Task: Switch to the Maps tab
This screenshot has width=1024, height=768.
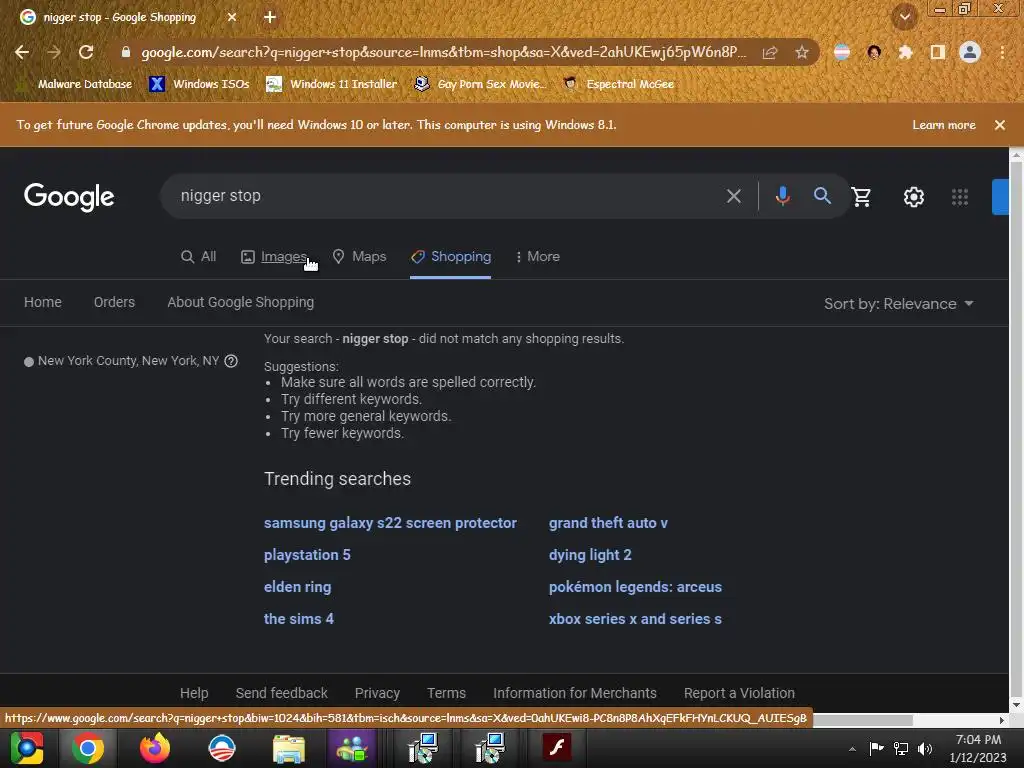Action: pyautogui.click(x=359, y=257)
